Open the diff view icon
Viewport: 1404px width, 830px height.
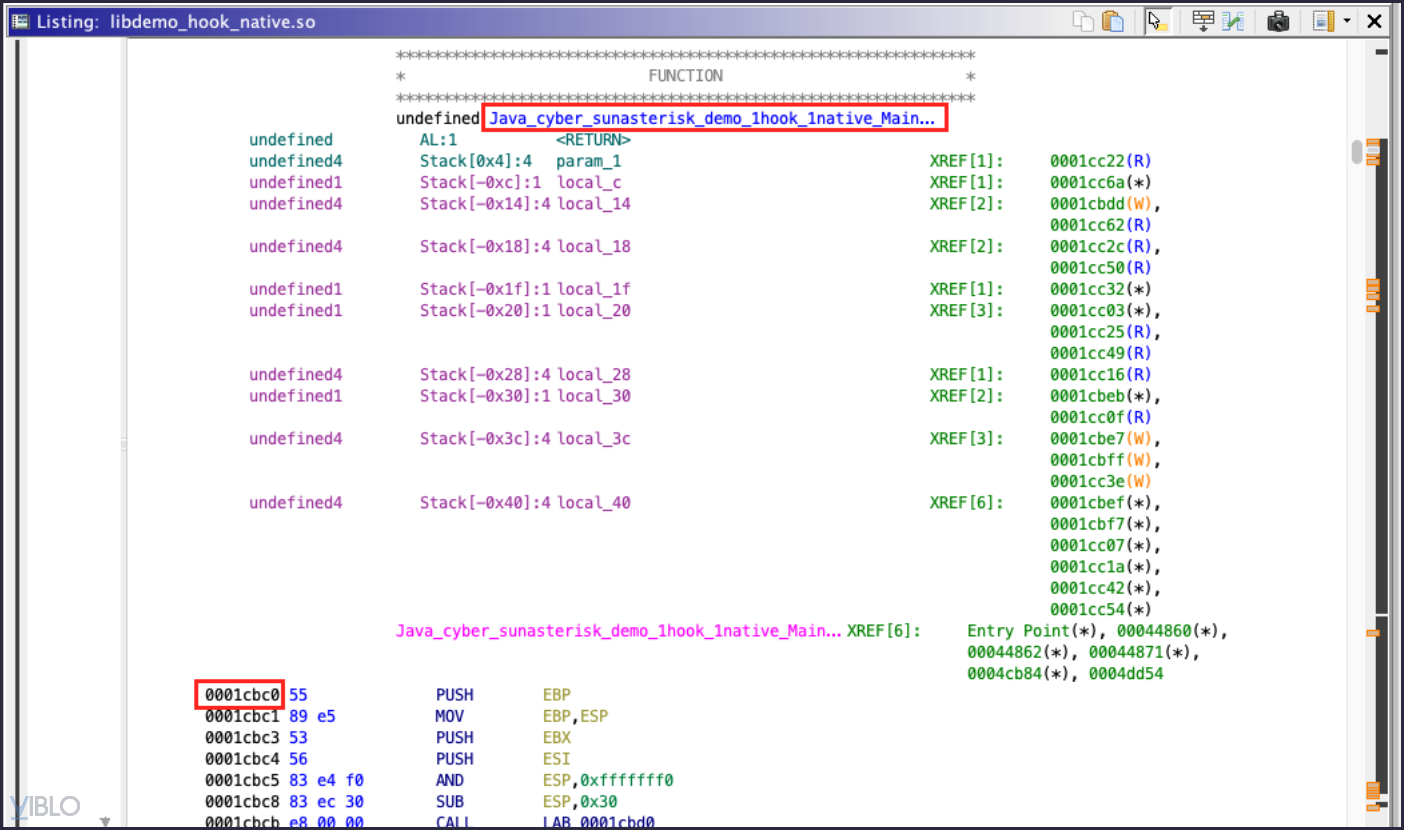click(x=1233, y=21)
